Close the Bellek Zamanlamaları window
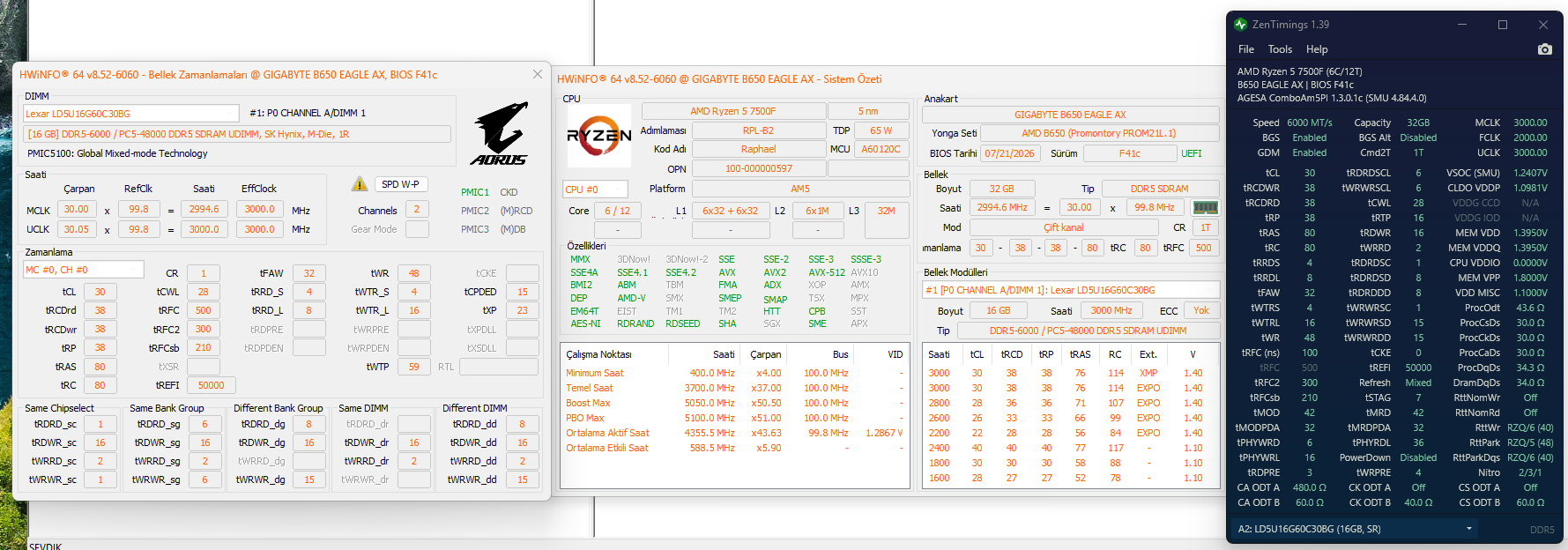The height and width of the screenshot is (550, 1568). click(x=538, y=74)
